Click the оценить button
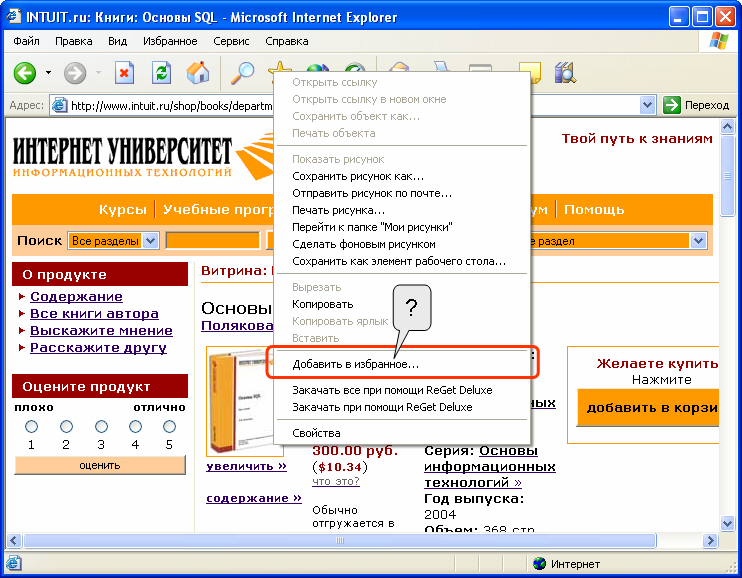The image size is (742, 578). (x=100, y=465)
